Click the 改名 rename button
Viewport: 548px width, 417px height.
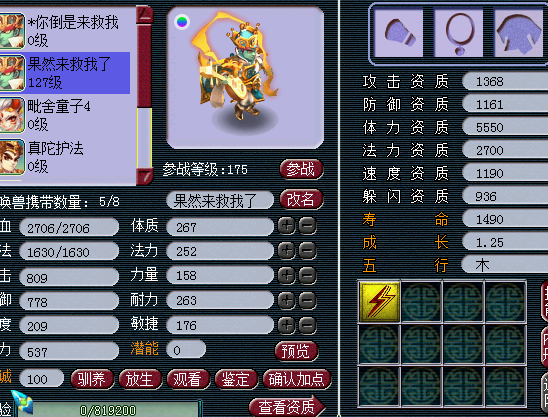tap(301, 200)
